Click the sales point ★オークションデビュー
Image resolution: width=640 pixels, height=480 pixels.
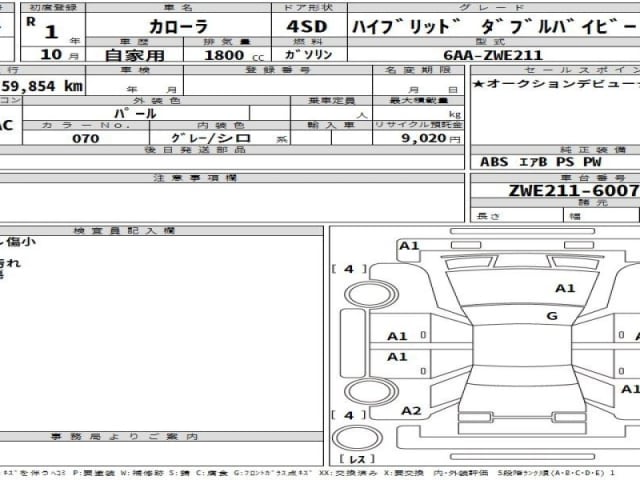point(555,84)
